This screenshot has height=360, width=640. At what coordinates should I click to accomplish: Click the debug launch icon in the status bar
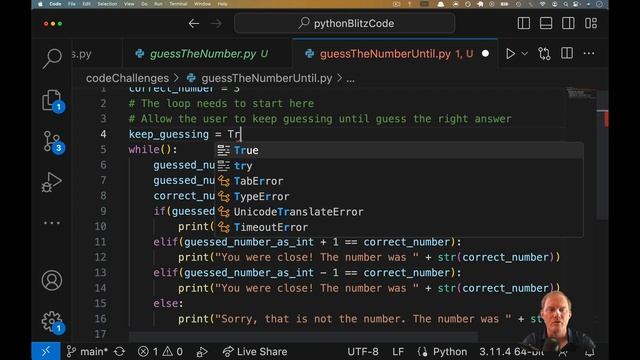point(202,351)
